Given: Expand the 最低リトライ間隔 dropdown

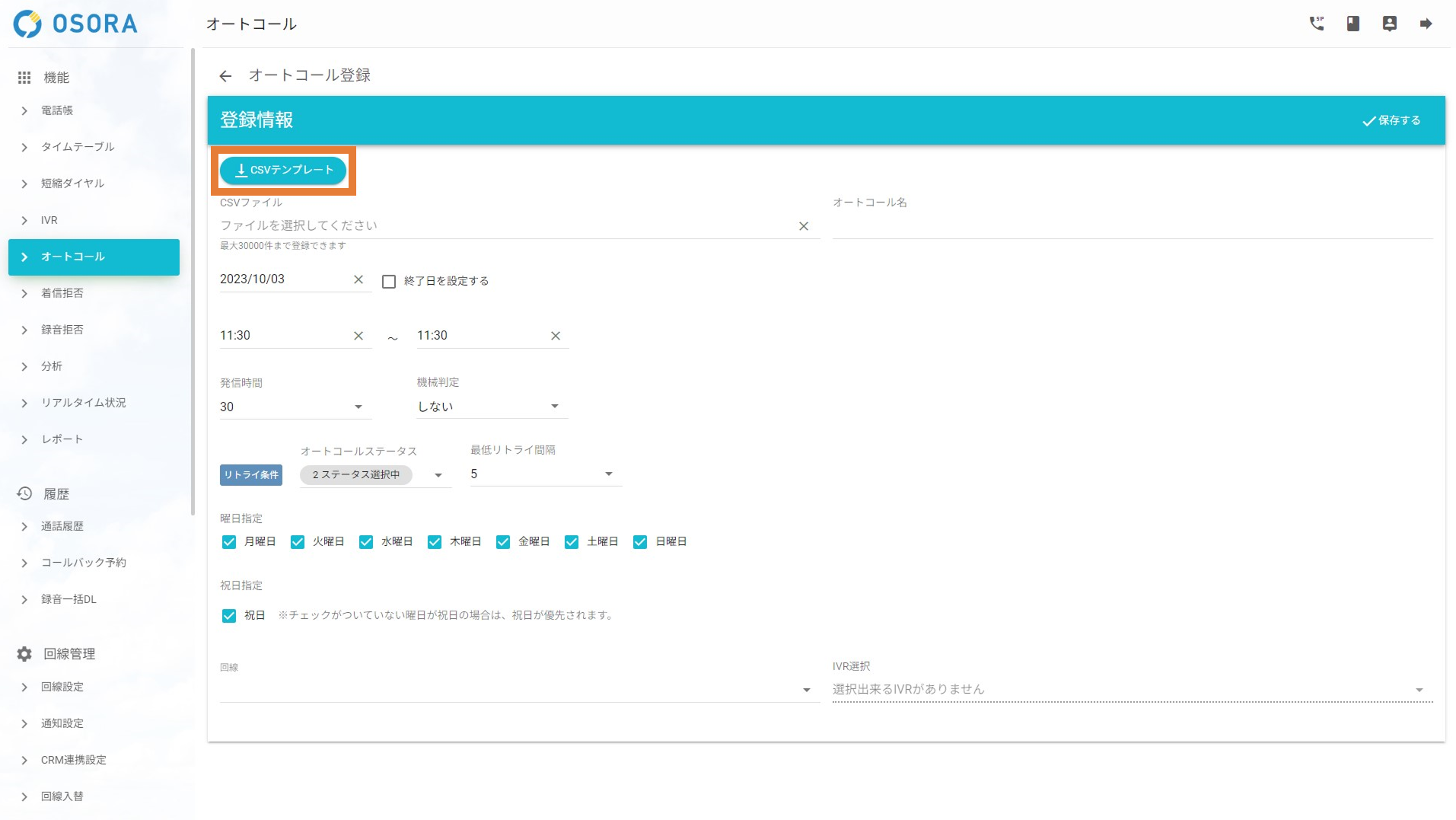Looking at the screenshot, I should coord(545,474).
